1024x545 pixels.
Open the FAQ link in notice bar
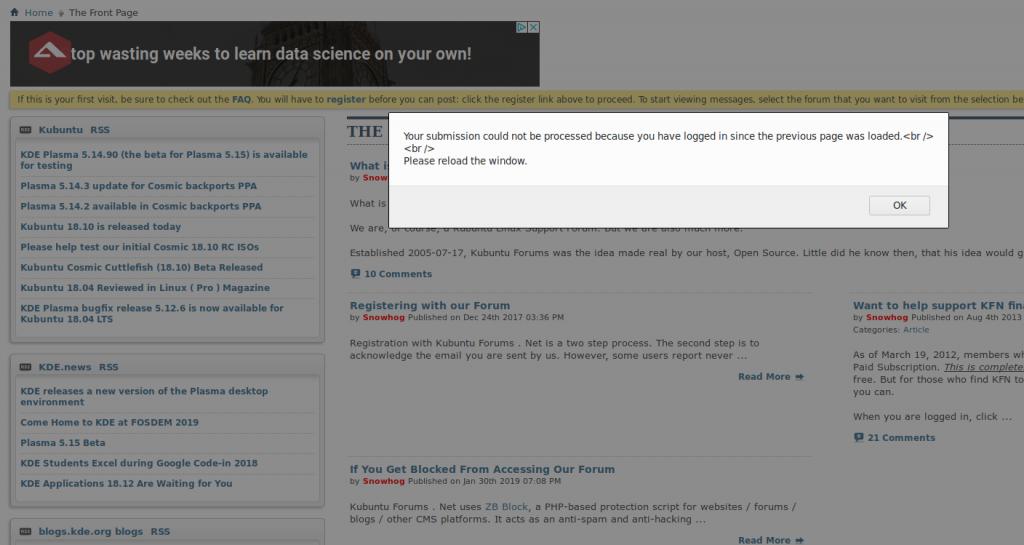(241, 100)
